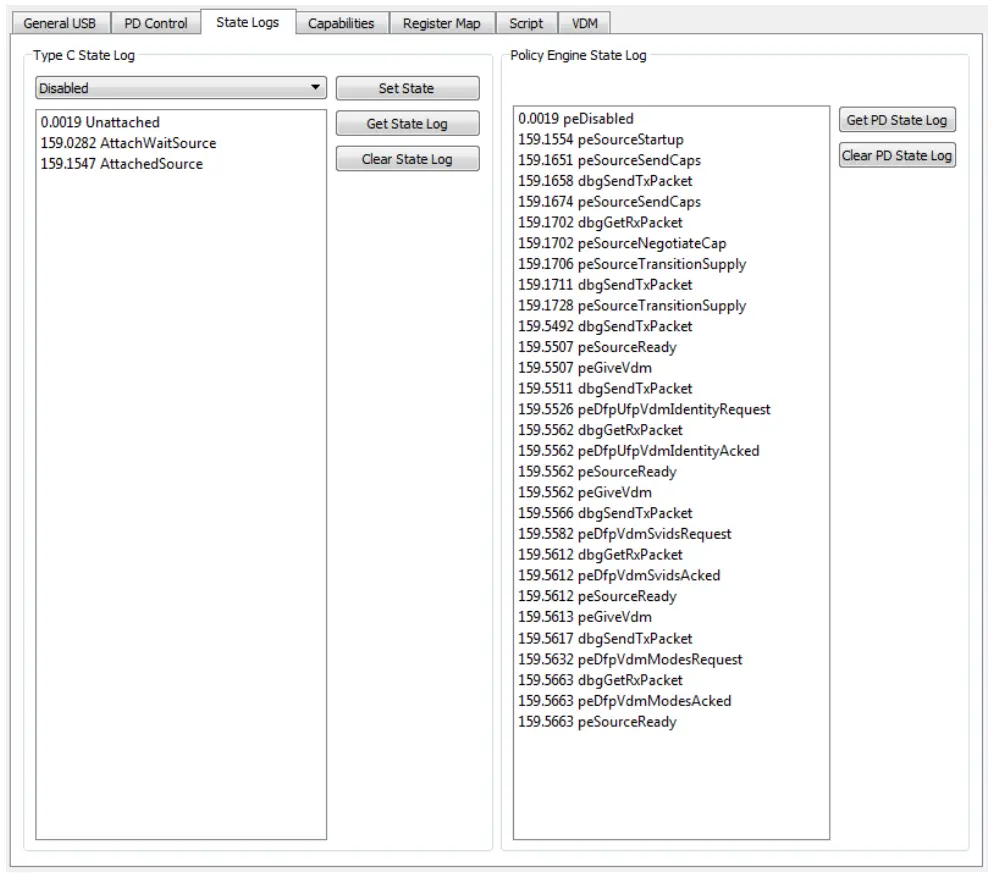Clear the Type C state log
The height and width of the screenshot is (883, 1001).
point(407,160)
